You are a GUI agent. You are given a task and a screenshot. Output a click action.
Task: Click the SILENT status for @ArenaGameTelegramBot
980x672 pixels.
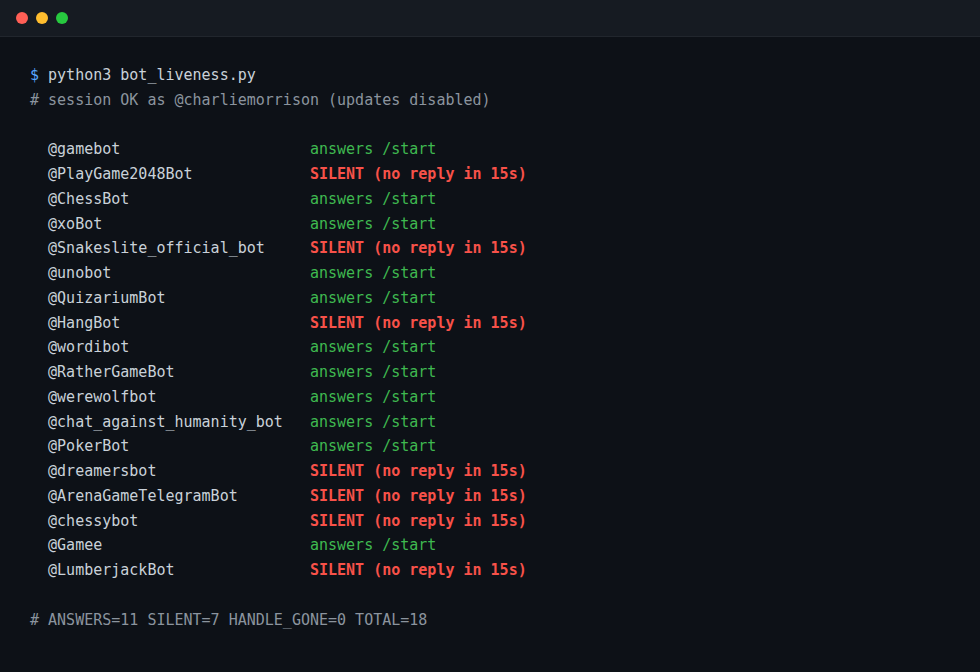[418, 496]
